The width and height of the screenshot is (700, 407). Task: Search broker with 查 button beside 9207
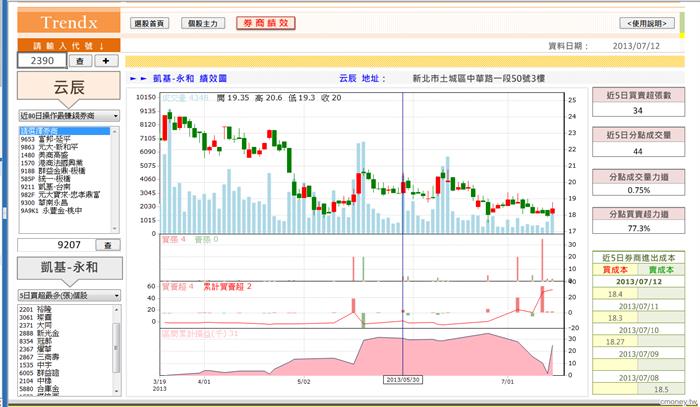pos(108,245)
